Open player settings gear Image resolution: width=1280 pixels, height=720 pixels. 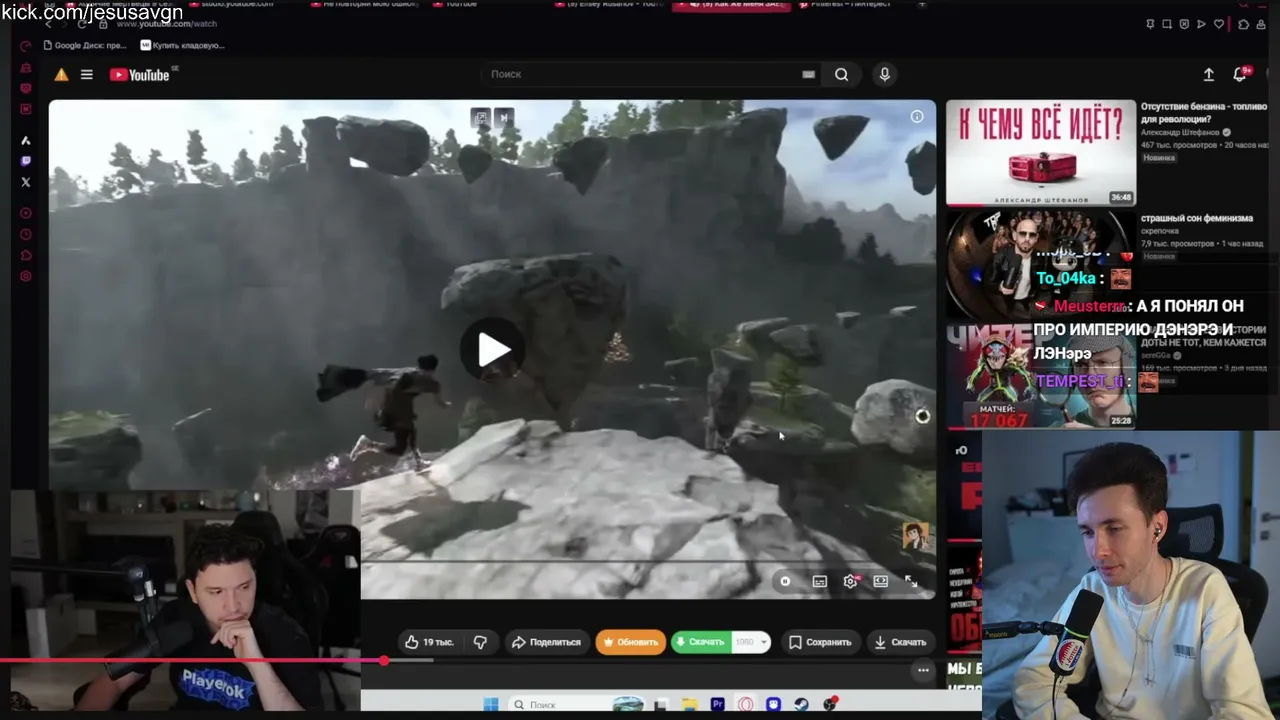pyautogui.click(x=850, y=581)
